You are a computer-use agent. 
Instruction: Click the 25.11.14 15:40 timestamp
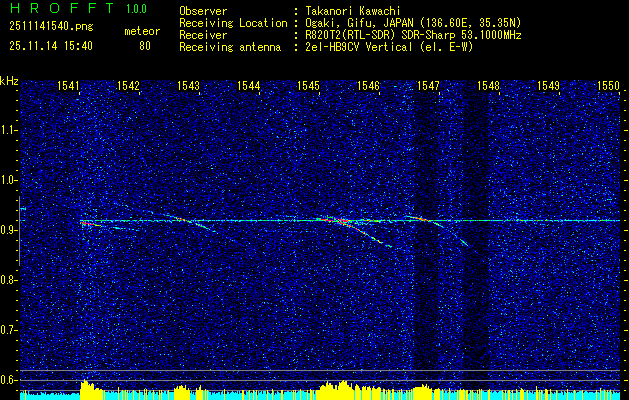pos(50,45)
